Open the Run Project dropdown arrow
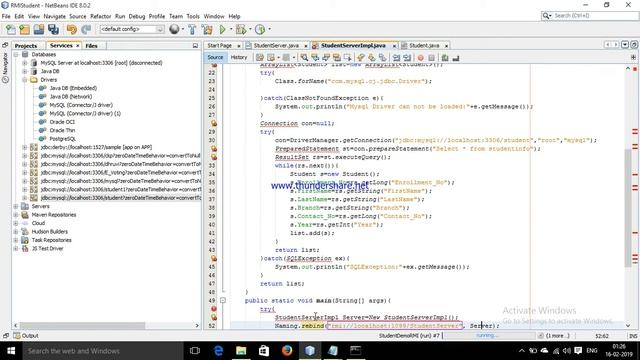The height and width of the screenshot is (360, 640). (231, 29)
